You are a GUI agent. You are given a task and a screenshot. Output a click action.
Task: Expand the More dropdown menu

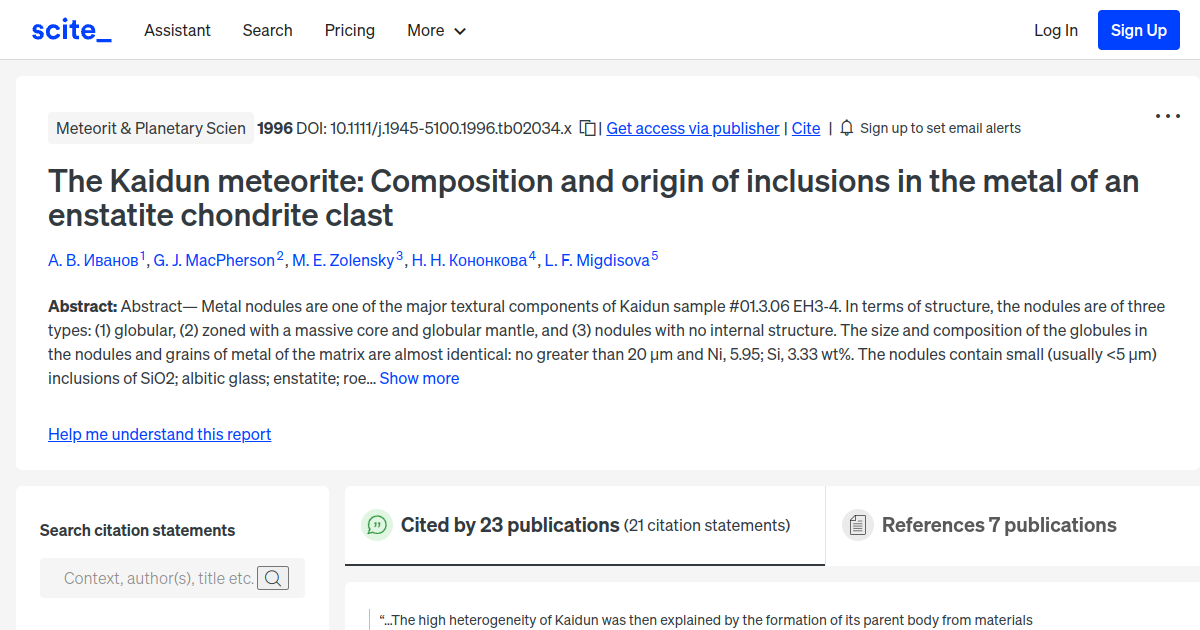click(x=436, y=30)
